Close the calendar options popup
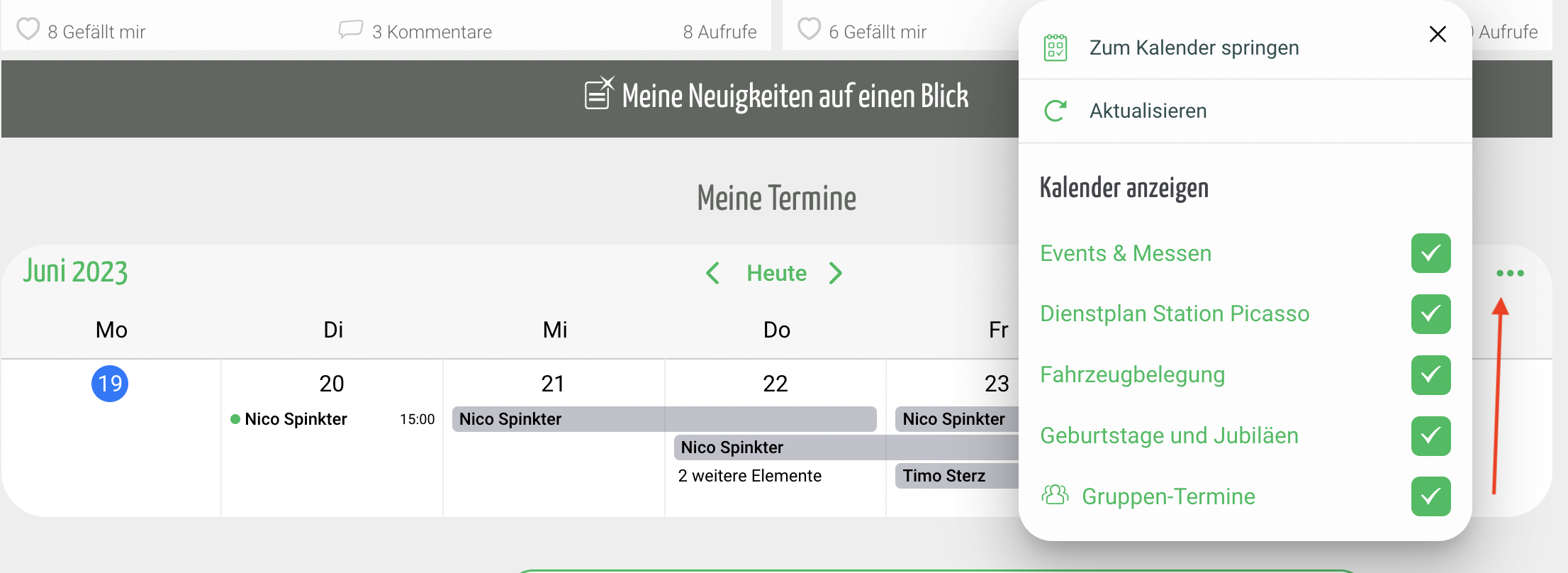 (x=1438, y=34)
